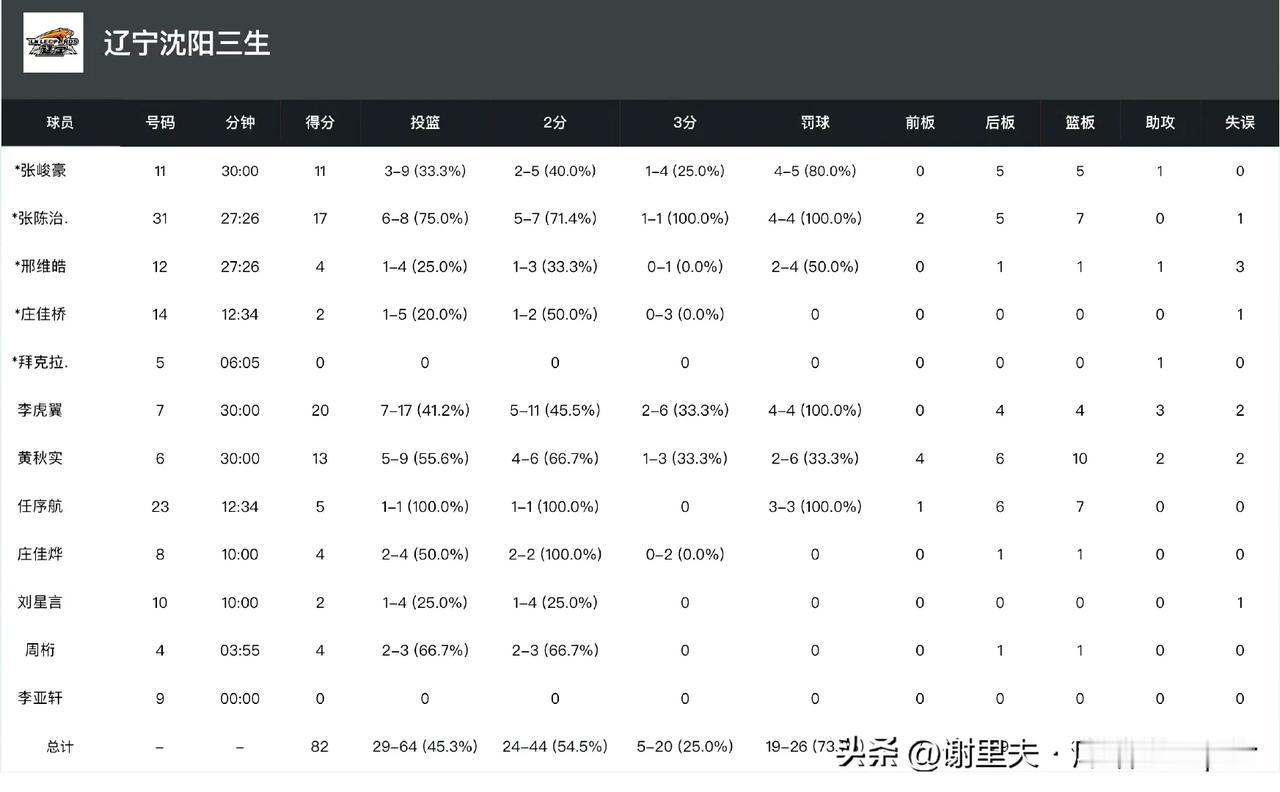Click the 辽宁沈阳三生 team title
This screenshot has height=792, width=1280.
(187, 43)
